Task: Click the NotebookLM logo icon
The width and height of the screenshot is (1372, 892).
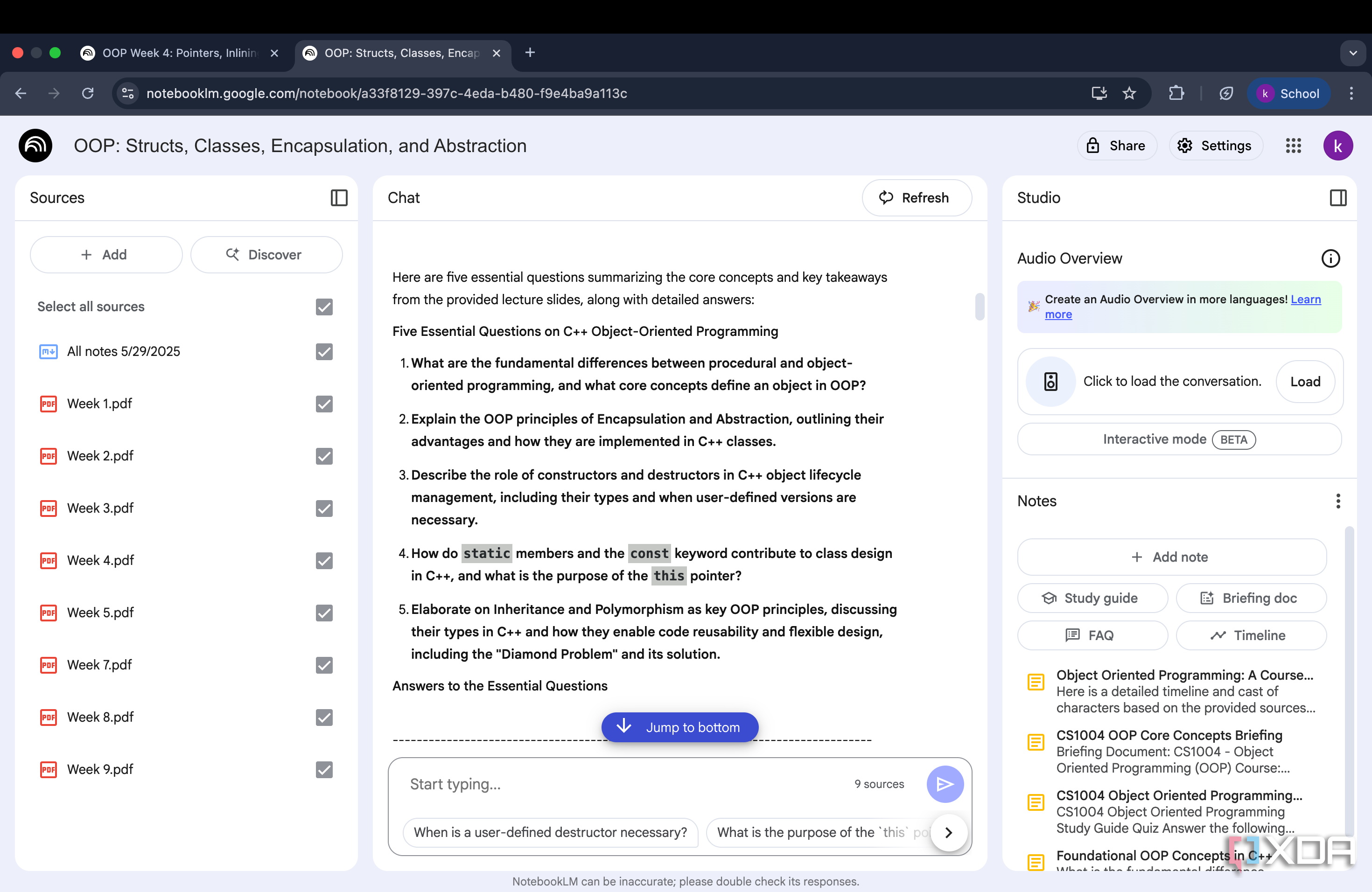Action: 35,145
